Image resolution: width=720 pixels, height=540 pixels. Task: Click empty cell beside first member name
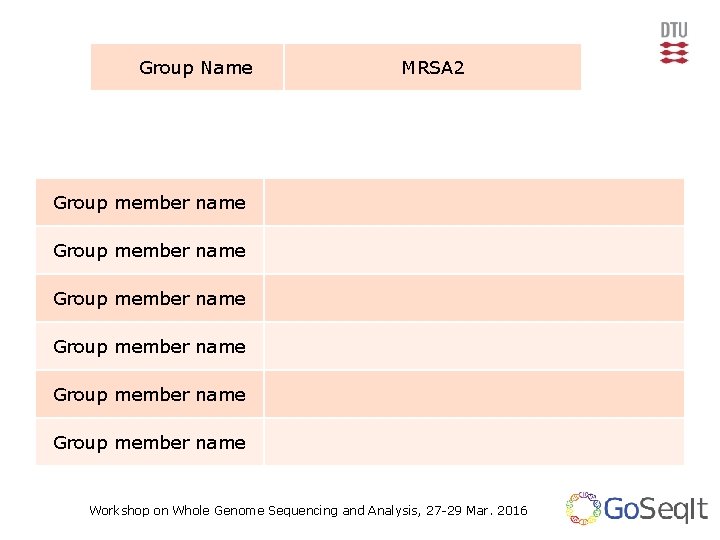click(474, 202)
